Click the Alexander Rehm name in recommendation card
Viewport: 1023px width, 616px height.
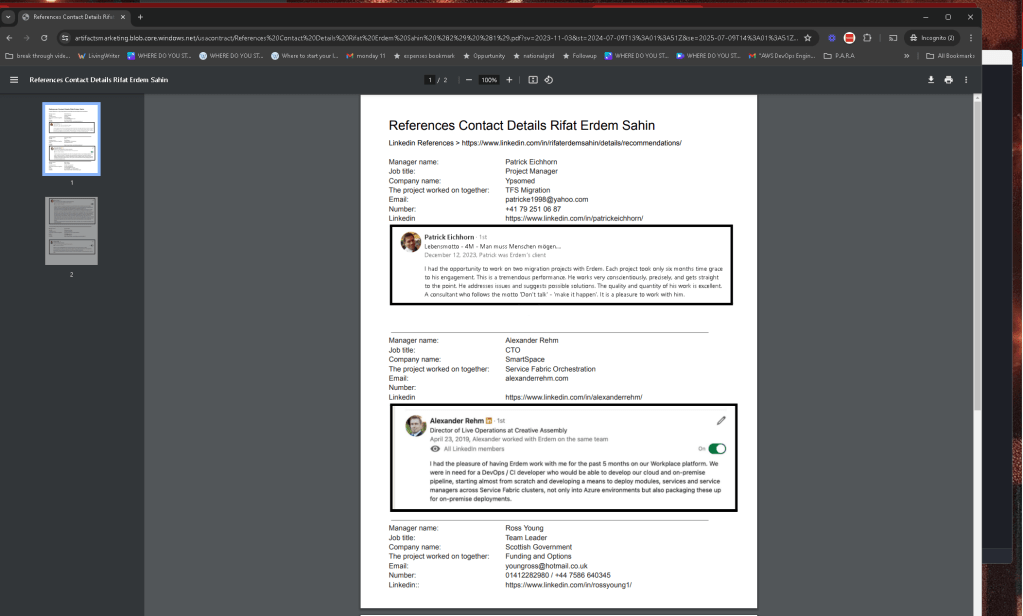click(x=457, y=421)
